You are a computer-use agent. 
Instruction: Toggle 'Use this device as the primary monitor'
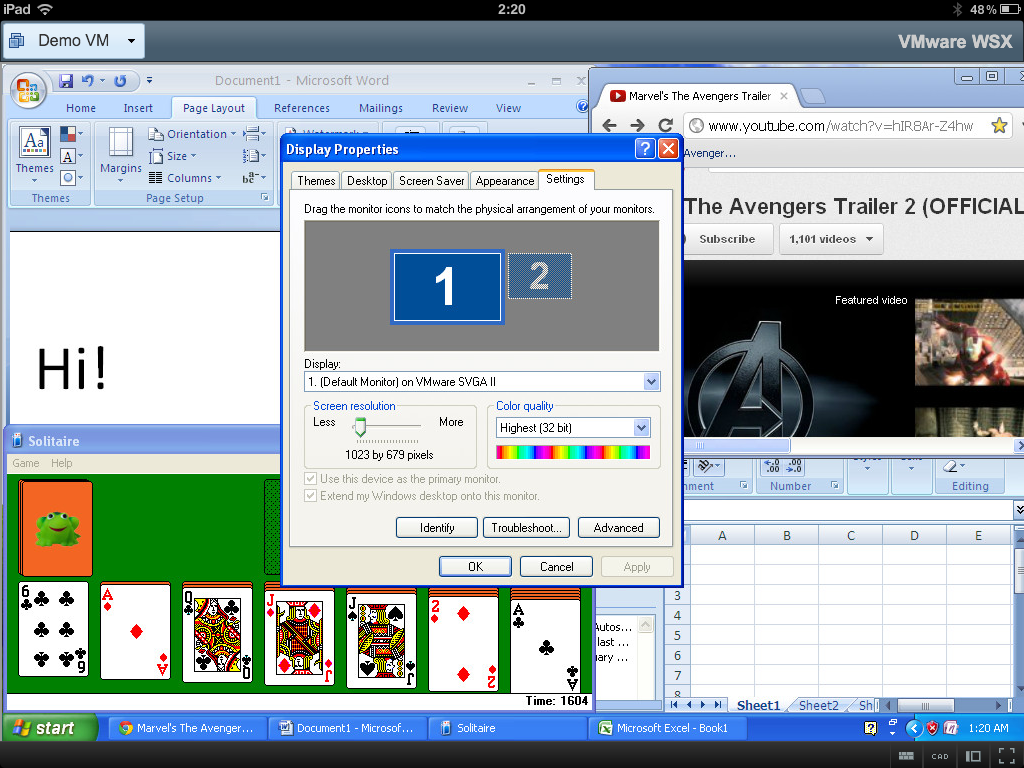click(x=311, y=479)
